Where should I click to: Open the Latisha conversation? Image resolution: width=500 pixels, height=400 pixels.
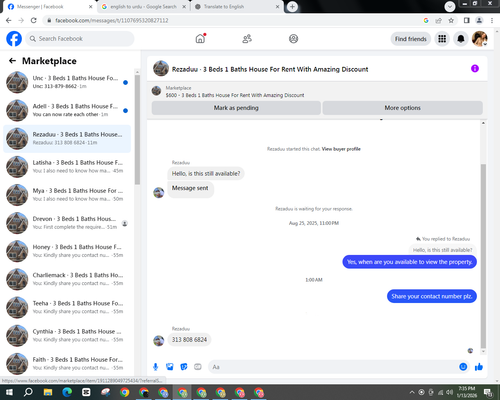click(x=67, y=167)
